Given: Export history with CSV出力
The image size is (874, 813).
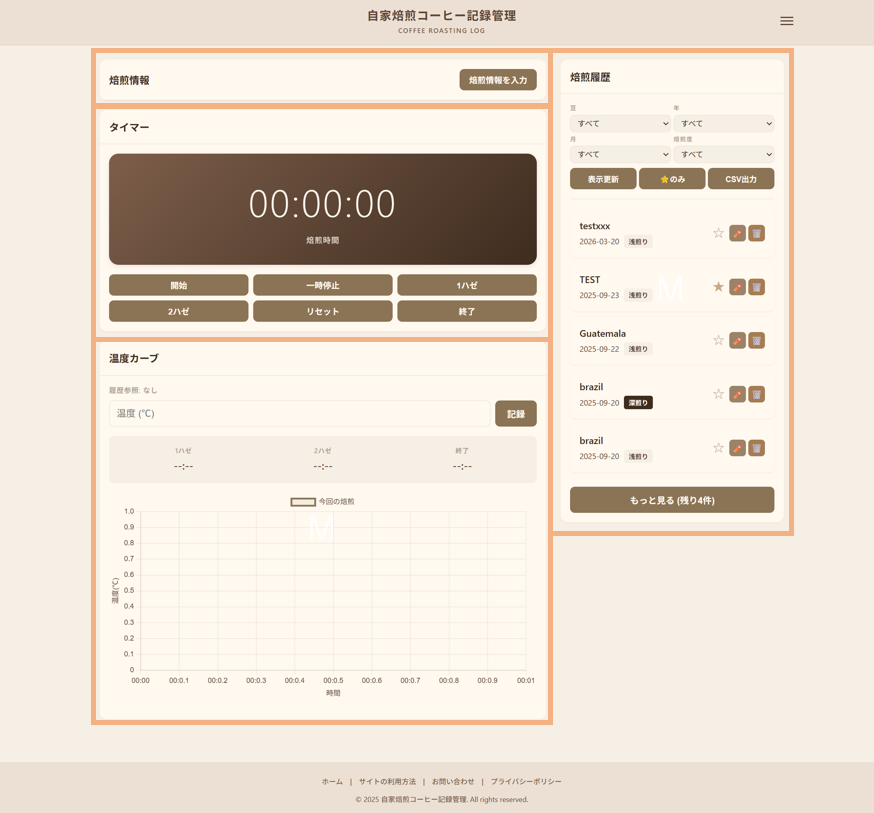Looking at the screenshot, I should point(741,179).
